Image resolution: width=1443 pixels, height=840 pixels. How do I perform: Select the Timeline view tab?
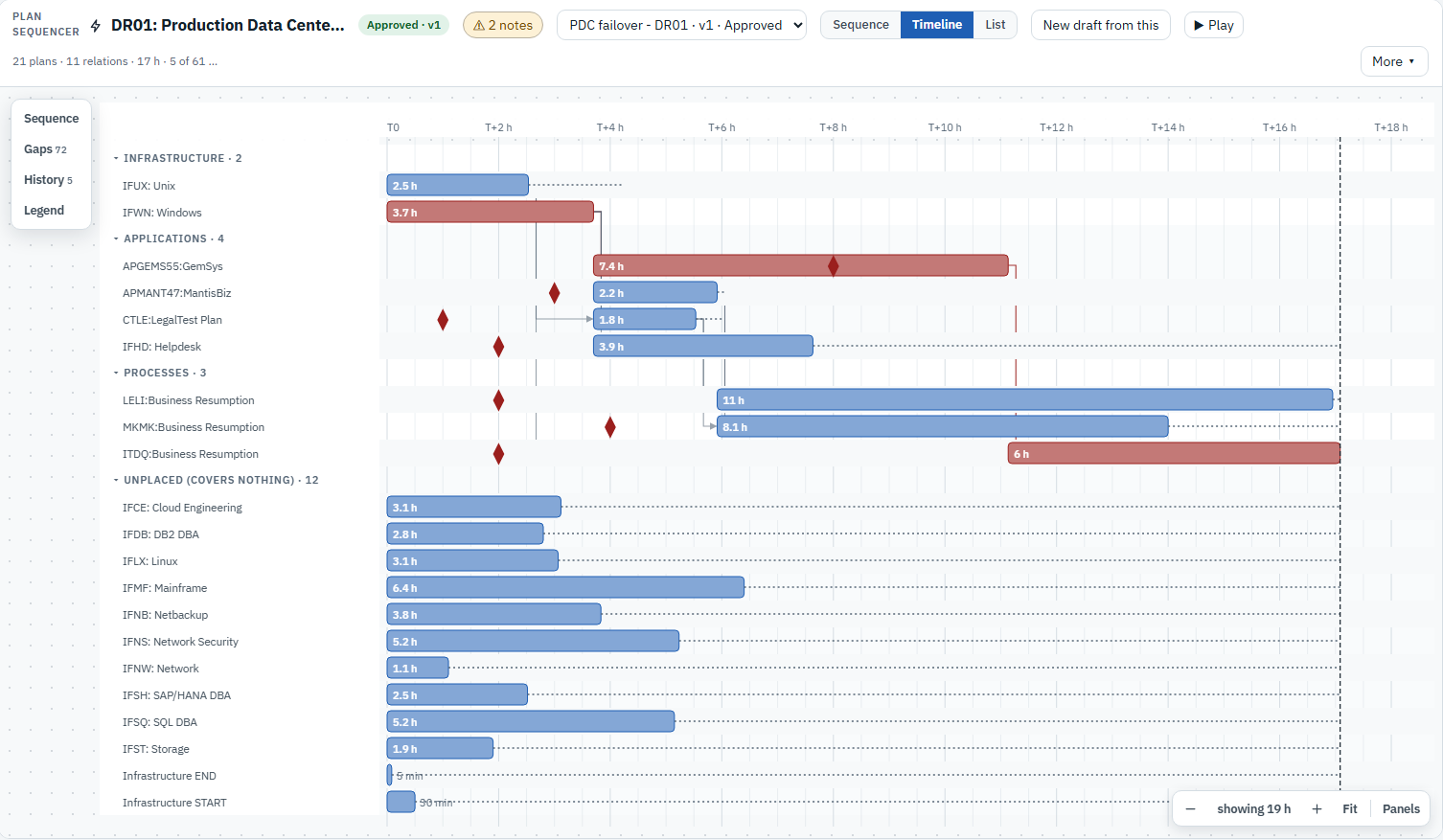[x=937, y=25]
